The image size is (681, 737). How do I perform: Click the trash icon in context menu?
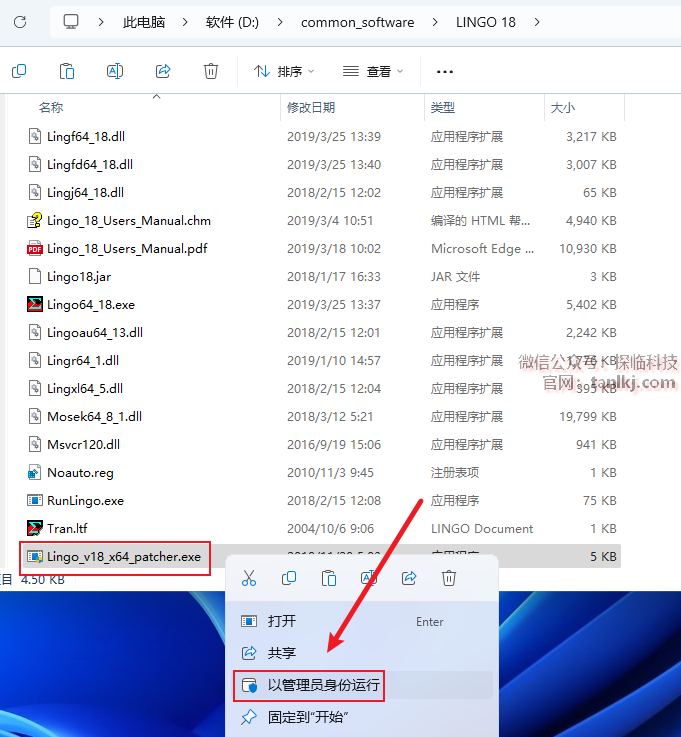tap(449, 578)
